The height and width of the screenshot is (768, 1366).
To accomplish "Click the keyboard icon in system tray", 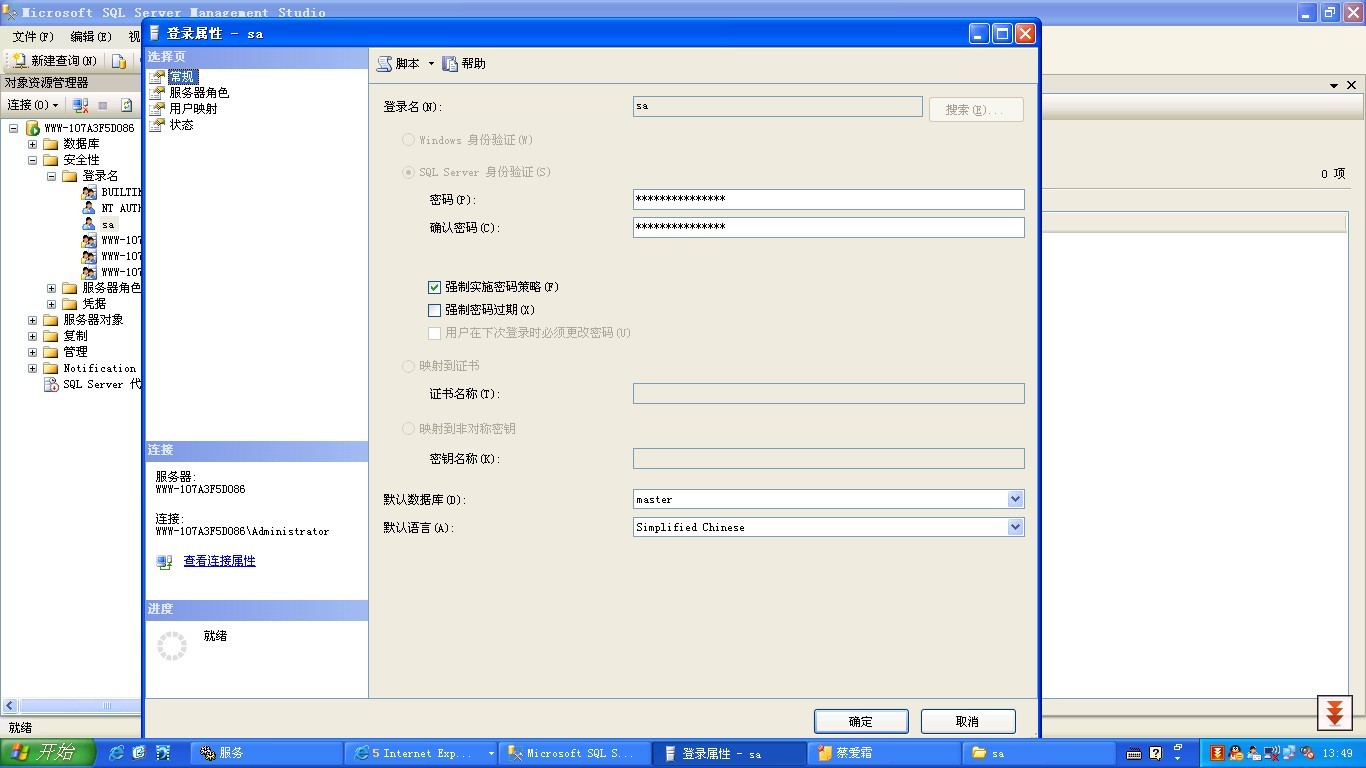I will click(1134, 753).
